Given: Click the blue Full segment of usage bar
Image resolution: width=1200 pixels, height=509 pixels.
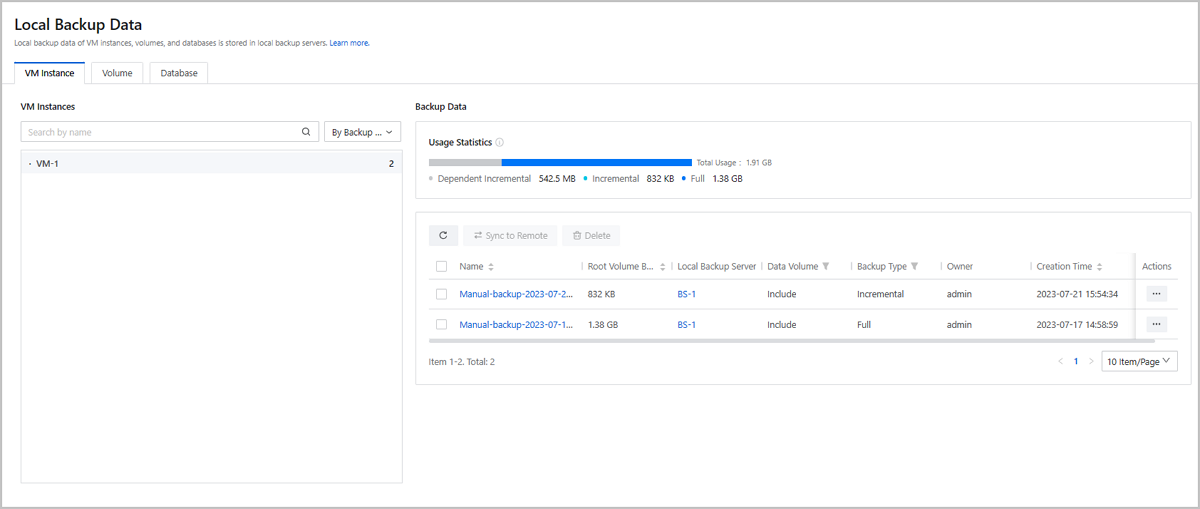Looking at the screenshot, I should click(596, 162).
